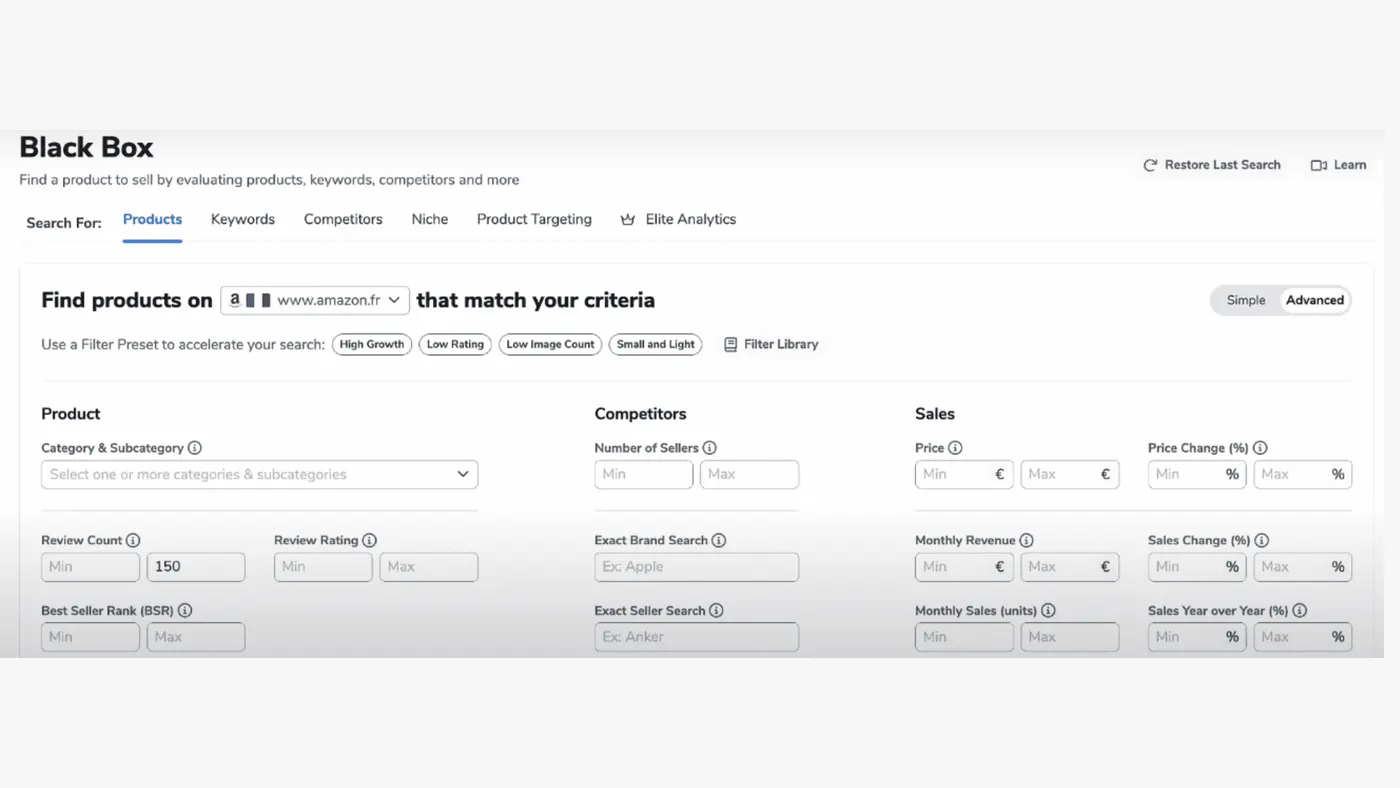Focus the Monthly Revenue Max field

[1070, 567]
